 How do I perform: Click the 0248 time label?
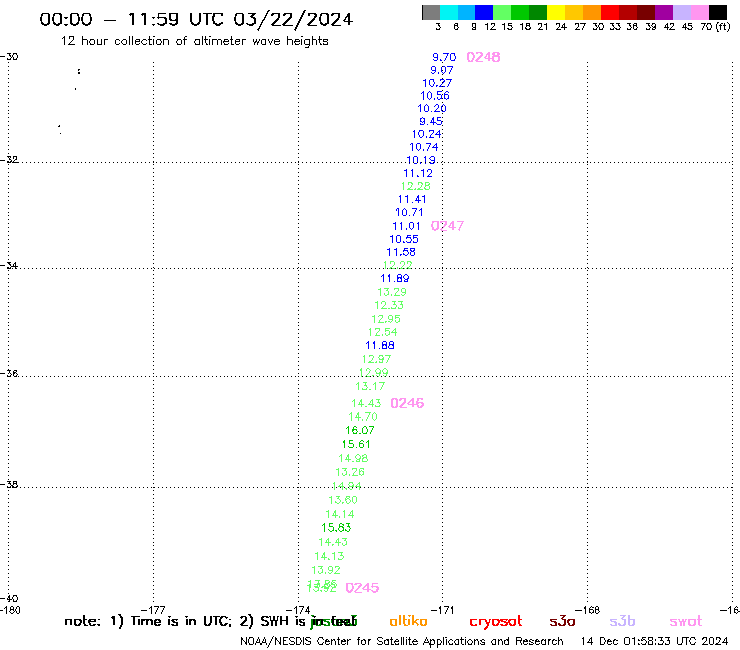pyautogui.click(x=483, y=57)
